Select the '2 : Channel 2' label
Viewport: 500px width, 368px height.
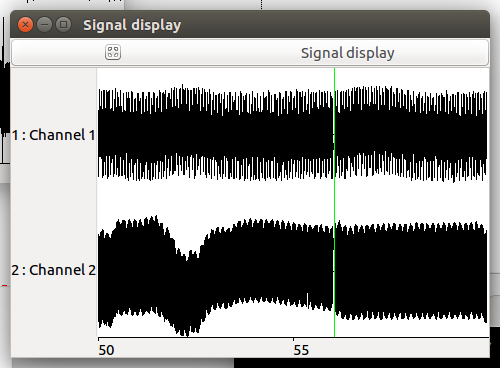(53, 270)
